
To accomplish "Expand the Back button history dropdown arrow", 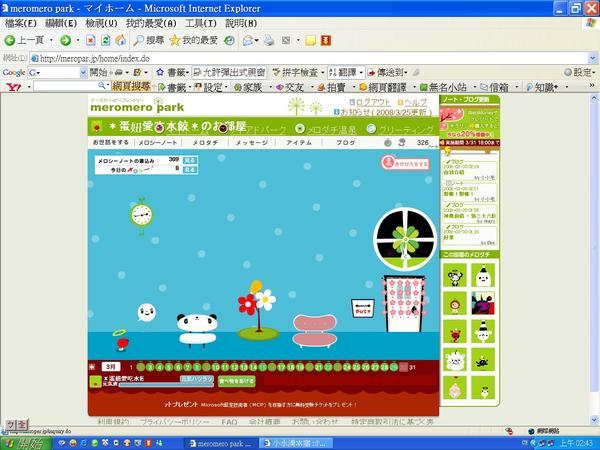I will (x=51, y=40).
